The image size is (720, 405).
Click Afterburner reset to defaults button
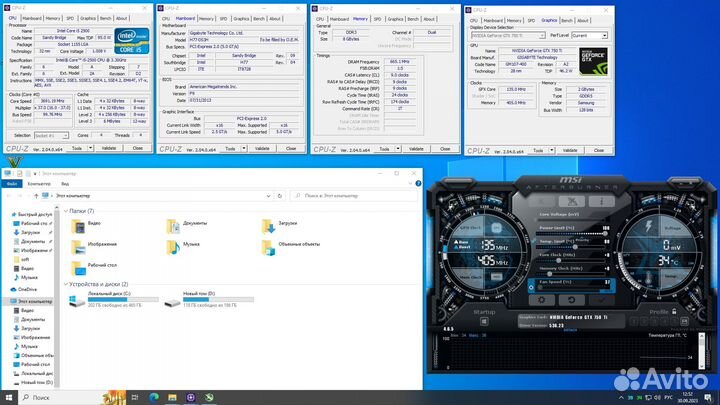pyautogui.click(x=572, y=300)
